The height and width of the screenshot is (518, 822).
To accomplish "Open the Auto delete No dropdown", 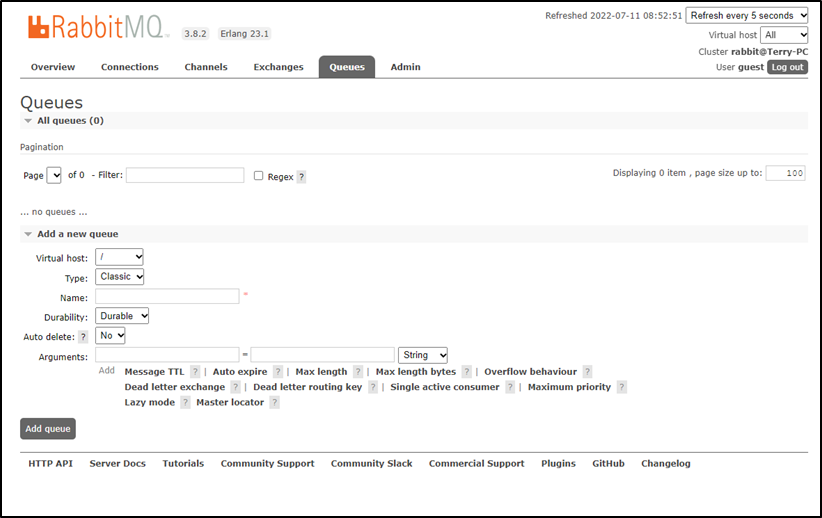I will tap(110, 336).
